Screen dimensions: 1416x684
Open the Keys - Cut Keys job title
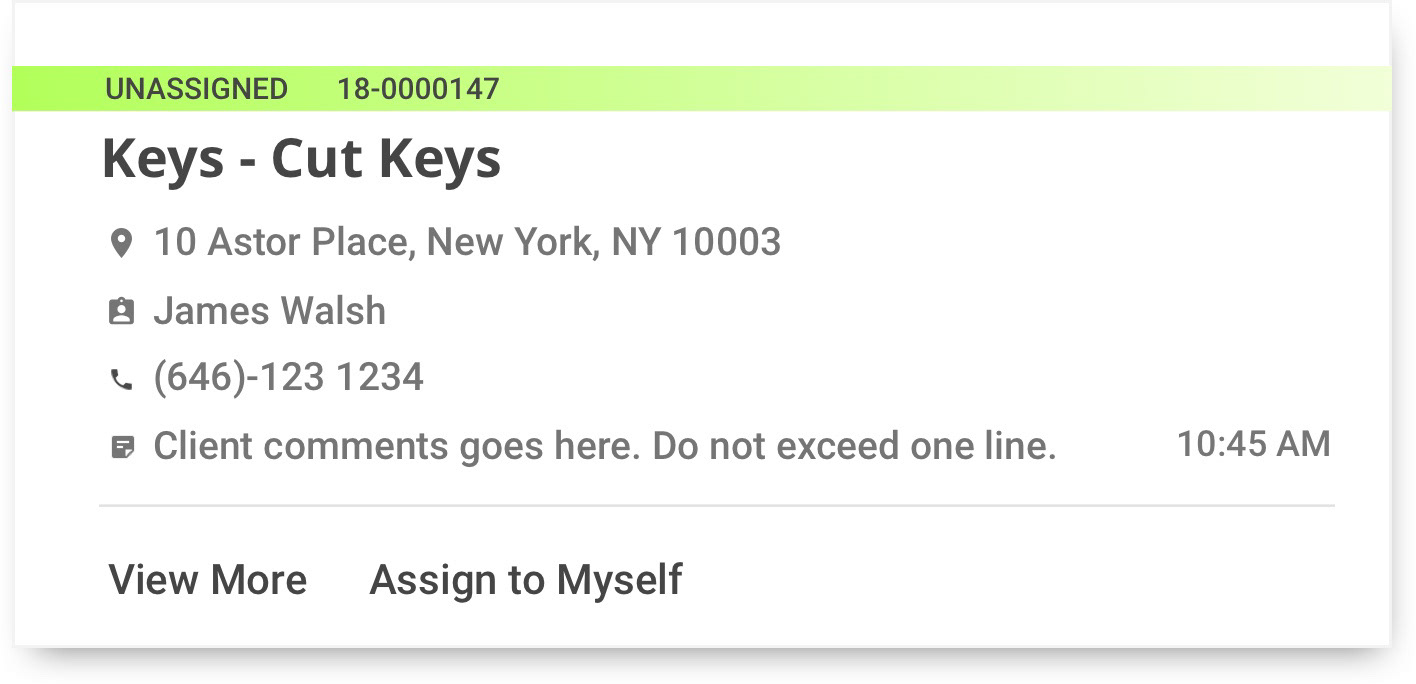[x=302, y=158]
